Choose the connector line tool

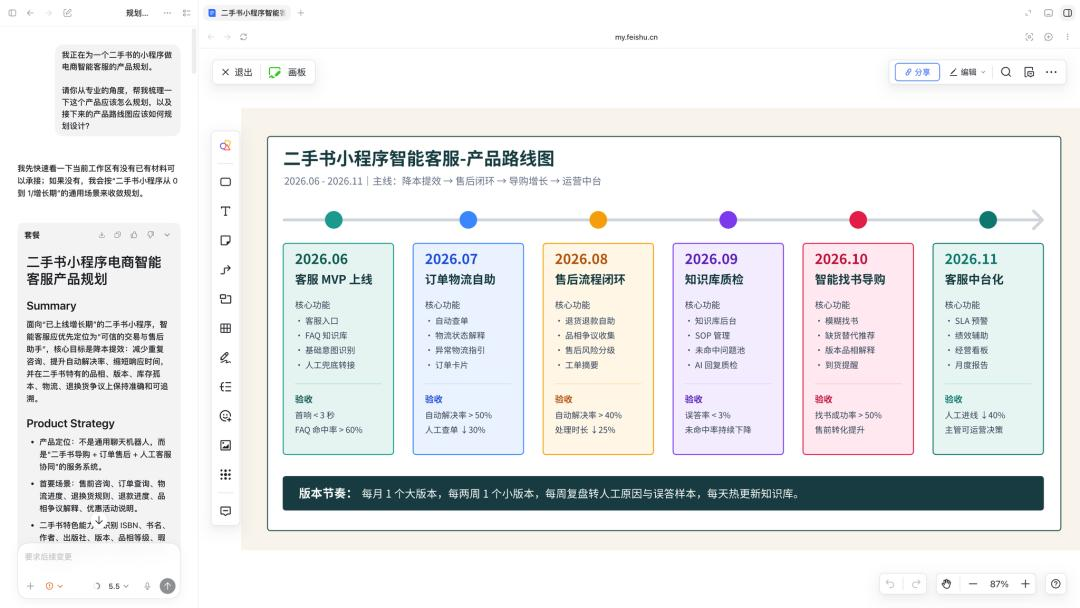click(225, 270)
